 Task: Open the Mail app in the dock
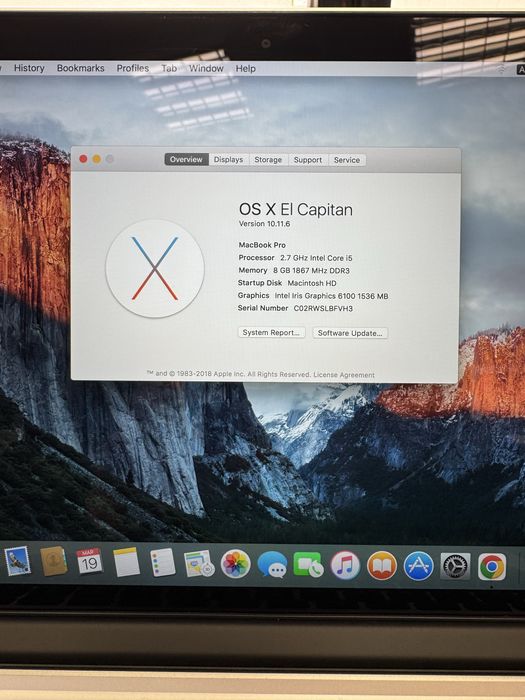click(x=17, y=561)
